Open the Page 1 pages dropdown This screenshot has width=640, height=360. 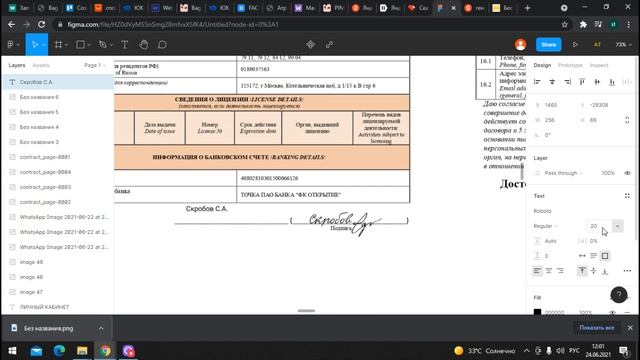click(95, 65)
